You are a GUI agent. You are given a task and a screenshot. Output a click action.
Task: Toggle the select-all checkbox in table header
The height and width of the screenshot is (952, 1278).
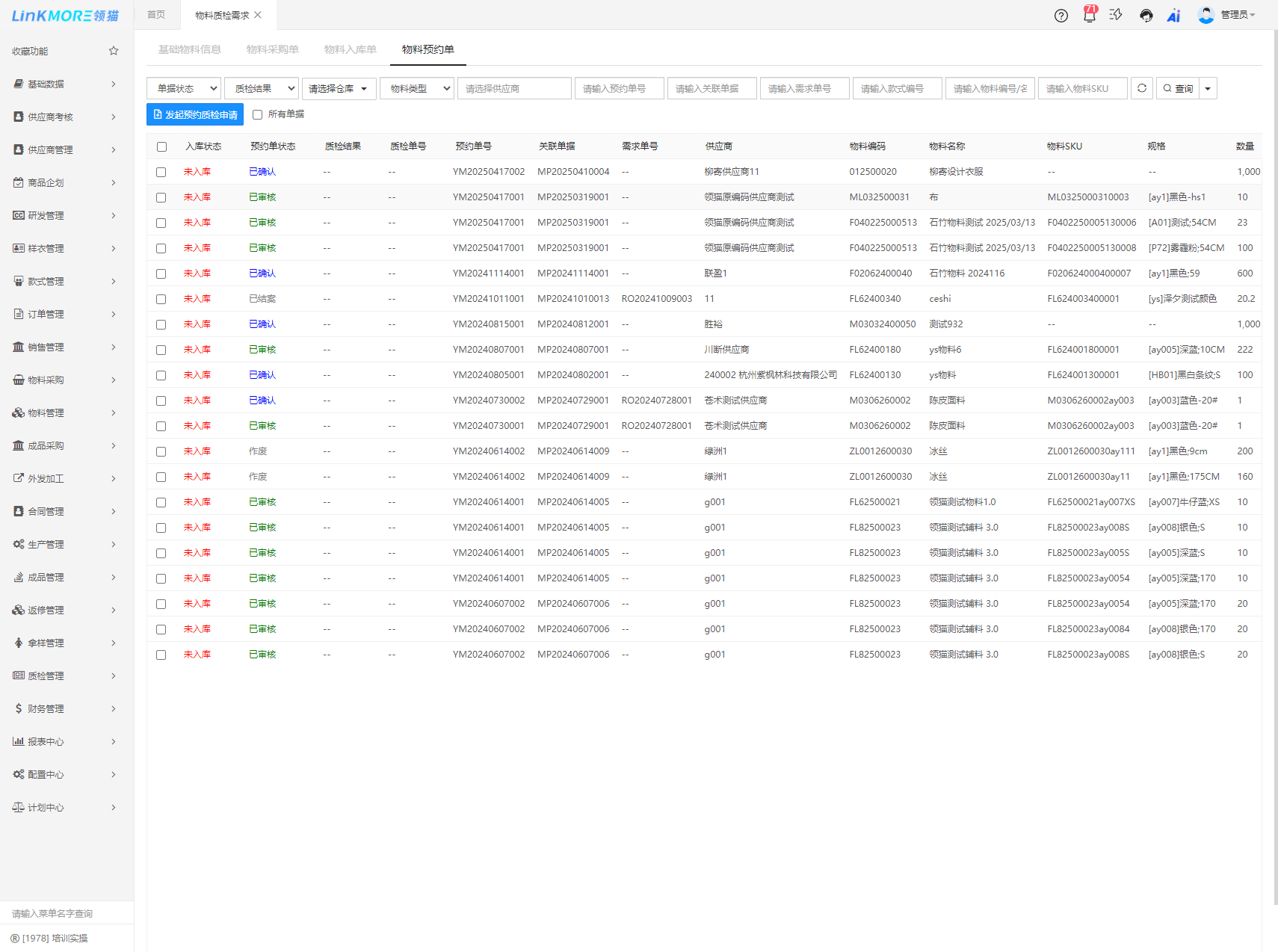coord(161,146)
